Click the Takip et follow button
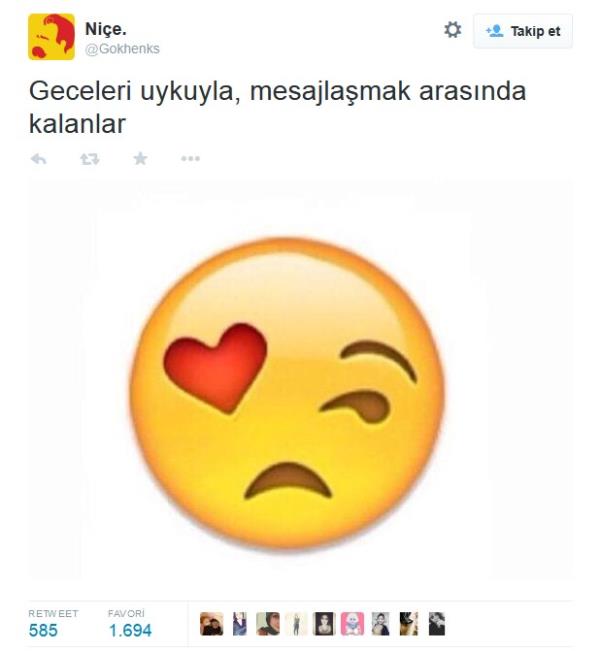600x651 pixels. coord(523,31)
